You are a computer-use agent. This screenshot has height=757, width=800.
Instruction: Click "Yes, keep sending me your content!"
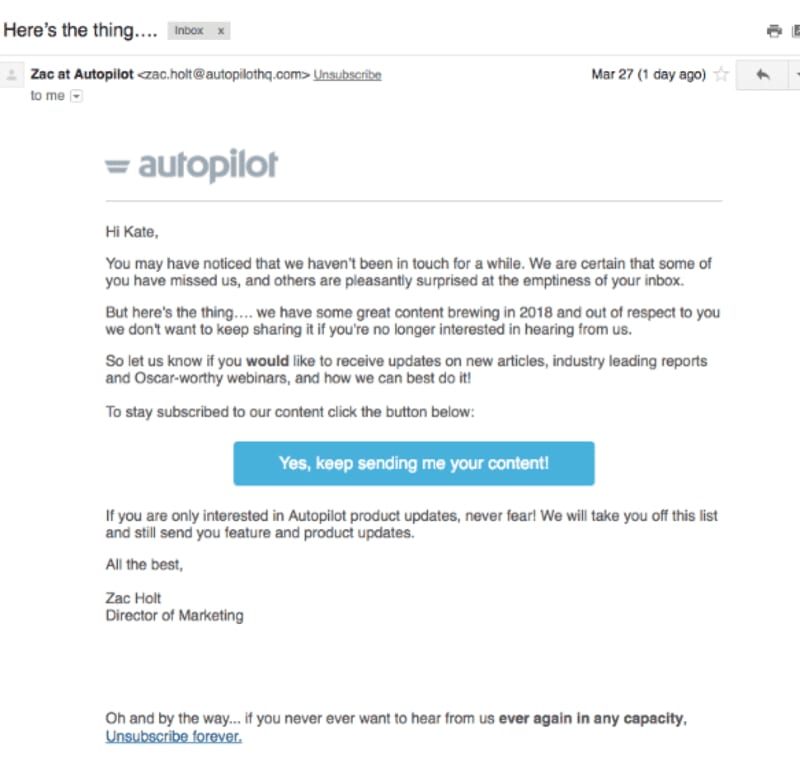point(414,463)
